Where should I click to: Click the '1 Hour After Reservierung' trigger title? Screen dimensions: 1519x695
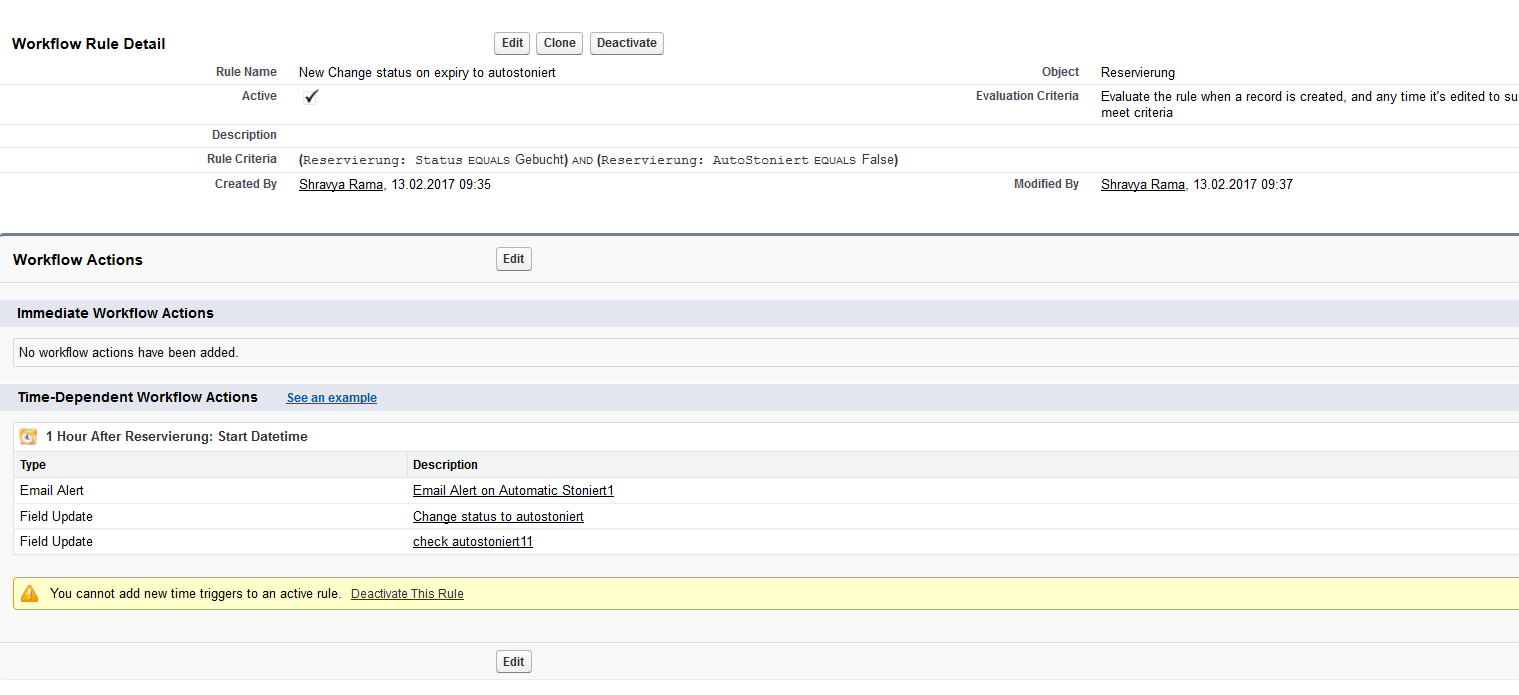(x=177, y=437)
